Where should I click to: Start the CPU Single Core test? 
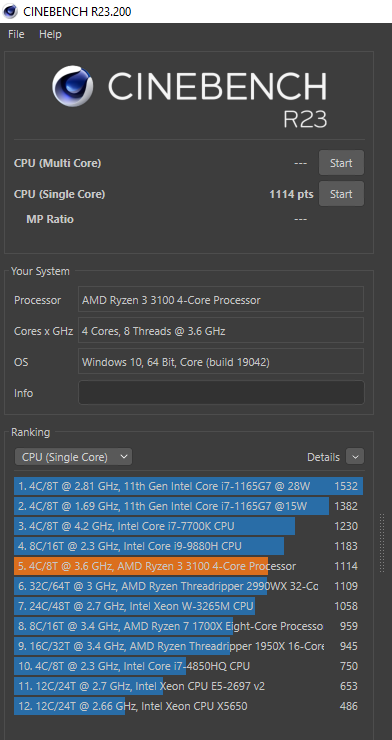click(x=341, y=194)
